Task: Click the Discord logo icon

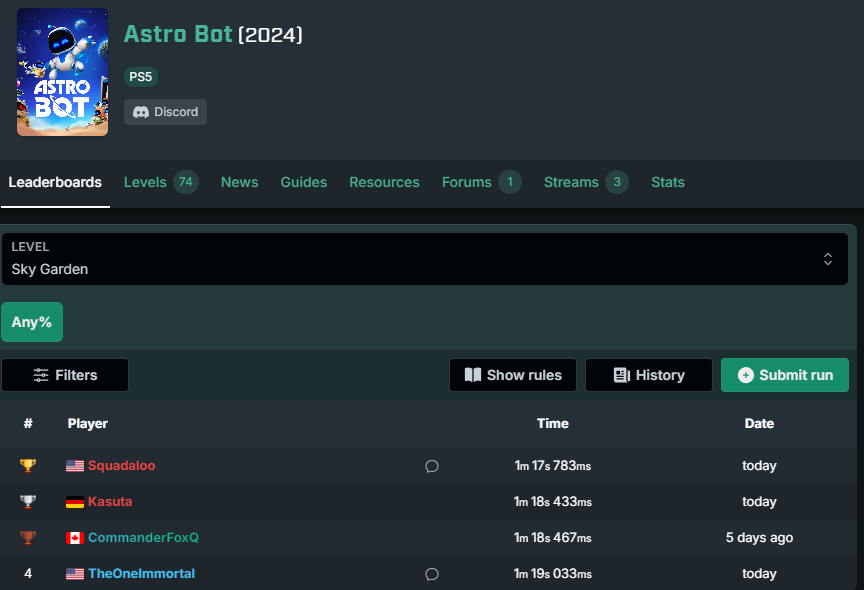Action: point(141,112)
